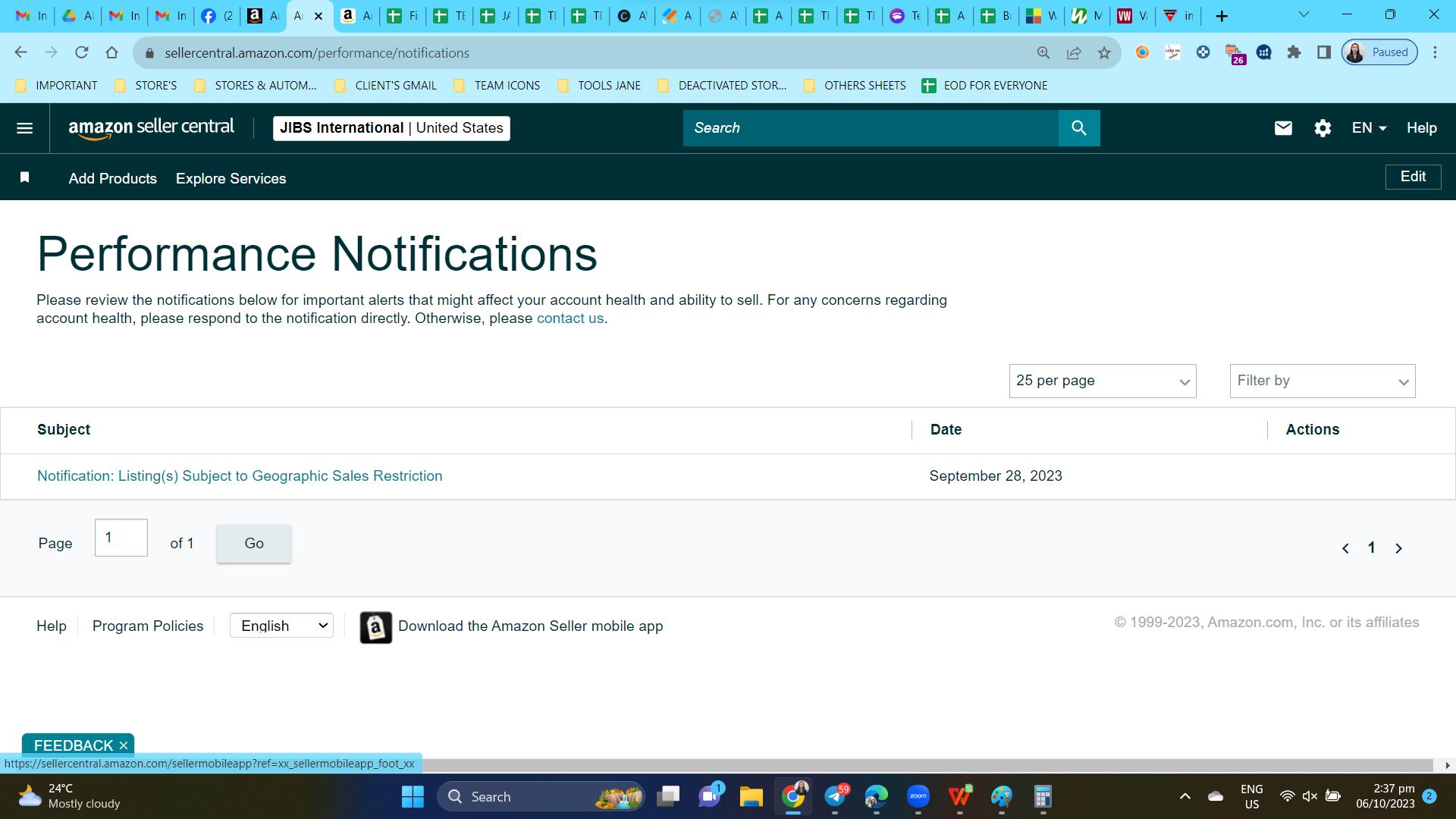Open the browser side panel icon

pyautogui.click(x=1324, y=52)
